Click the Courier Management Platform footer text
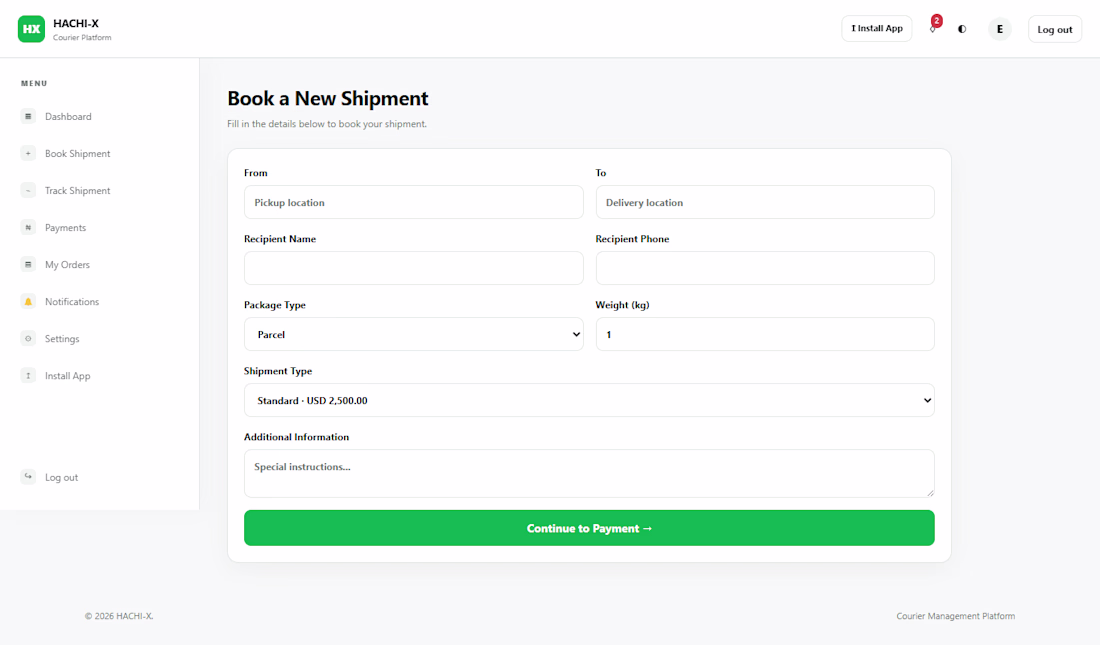1100x645 pixels. tap(955, 616)
